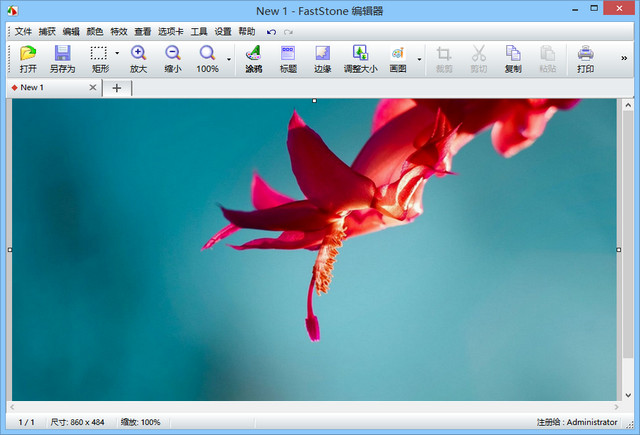Click the 裁剪 crop icon
This screenshot has height=435, width=640.
pyautogui.click(x=444, y=59)
